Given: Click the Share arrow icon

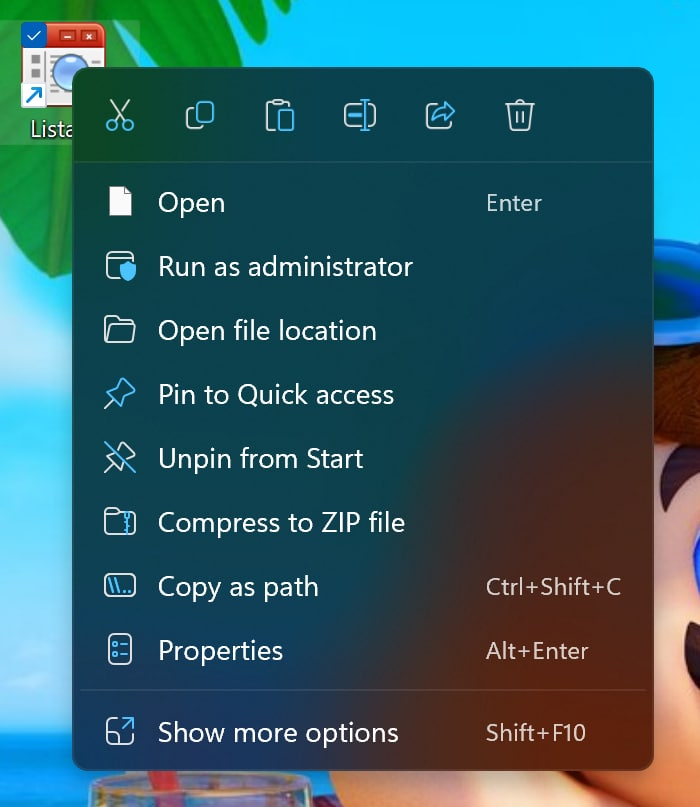Looking at the screenshot, I should point(440,115).
